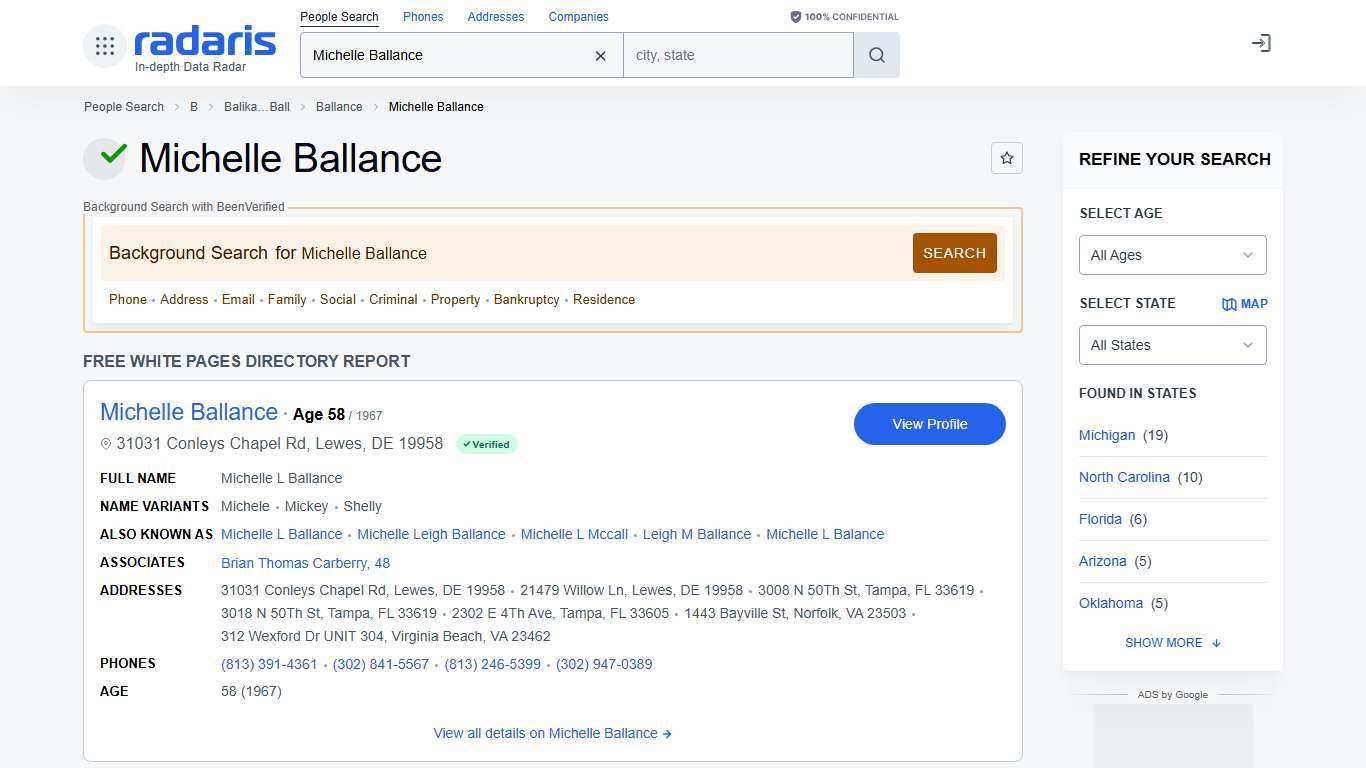Bookmark profile with the star icon
Image resolution: width=1366 pixels, height=768 pixels.
1006,158
